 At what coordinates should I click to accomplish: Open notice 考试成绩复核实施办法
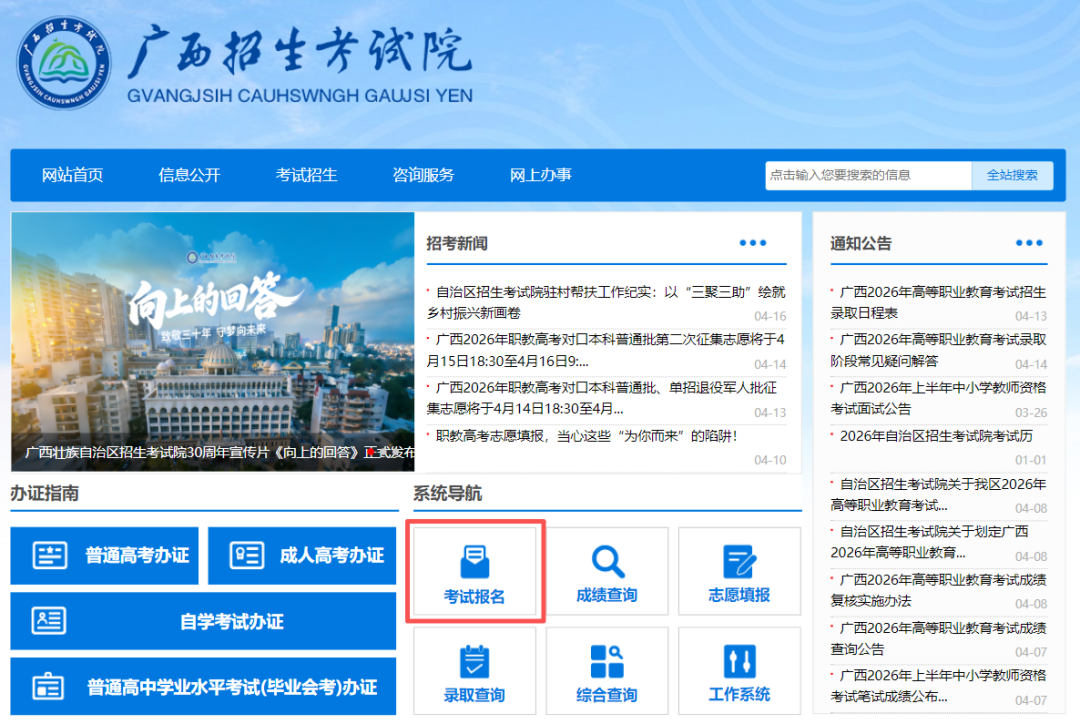pos(938,590)
